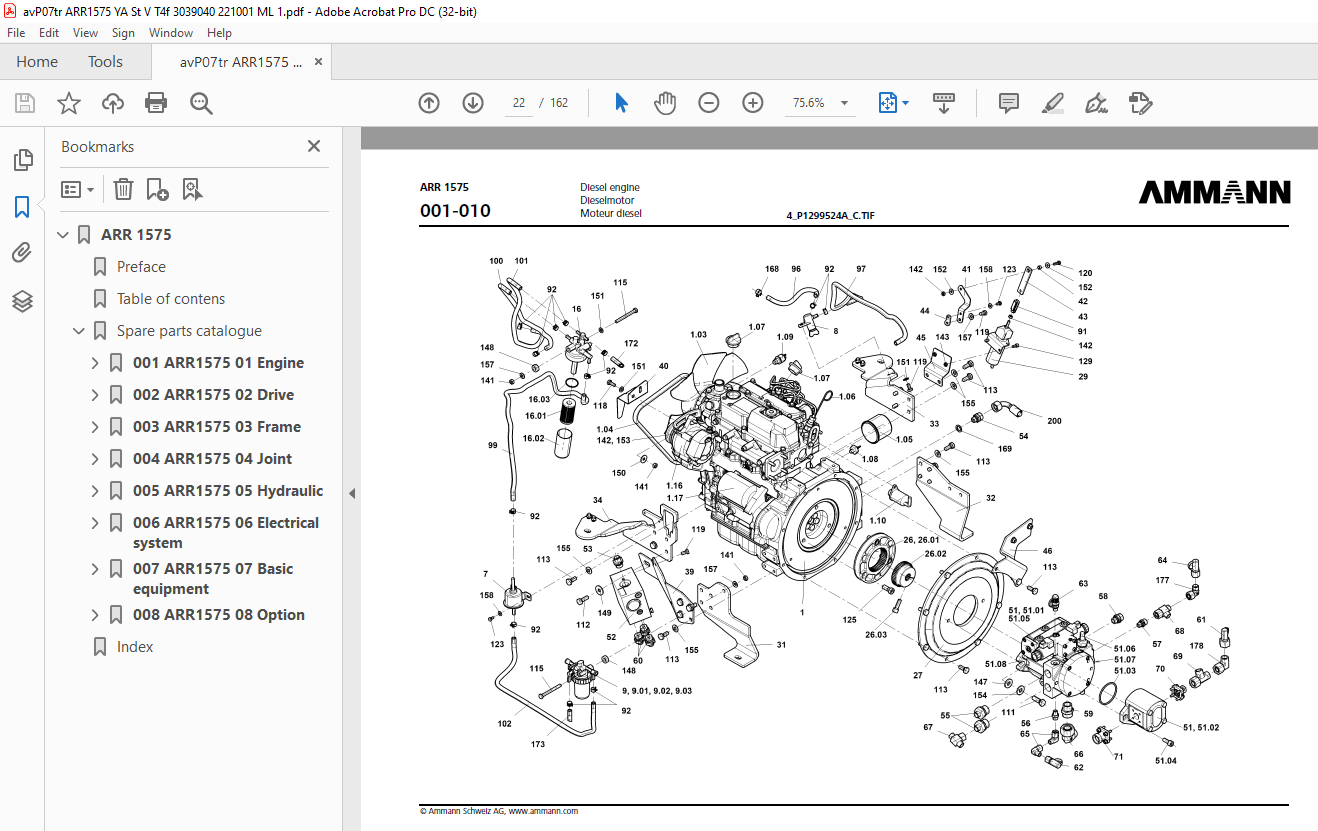Open the Sign menu
This screenshot has width=1318, height=831.
tap(123, 33)
